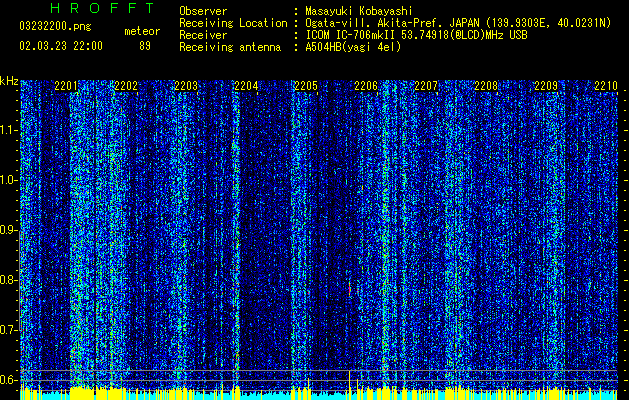Click the 2201 time marker

(x=66, y=86)
